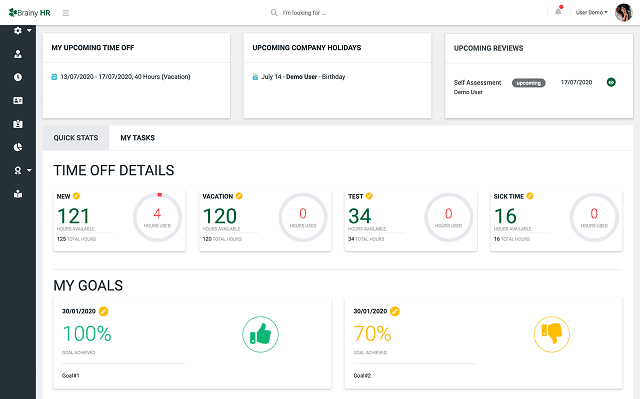Open the reading person sidebar icon

[18, 194]
